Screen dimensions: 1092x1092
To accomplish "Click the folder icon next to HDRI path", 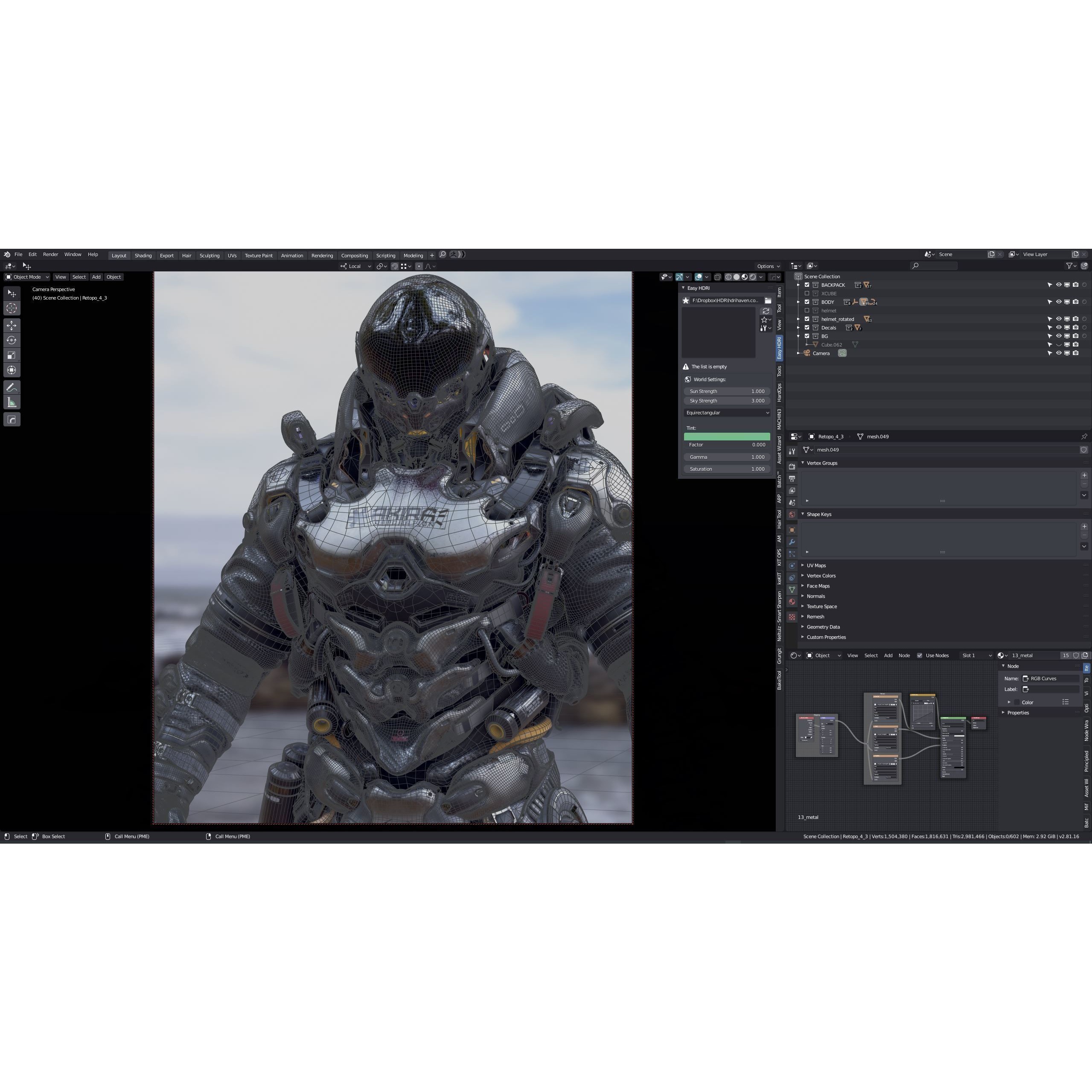I will [x=768, y=300].
